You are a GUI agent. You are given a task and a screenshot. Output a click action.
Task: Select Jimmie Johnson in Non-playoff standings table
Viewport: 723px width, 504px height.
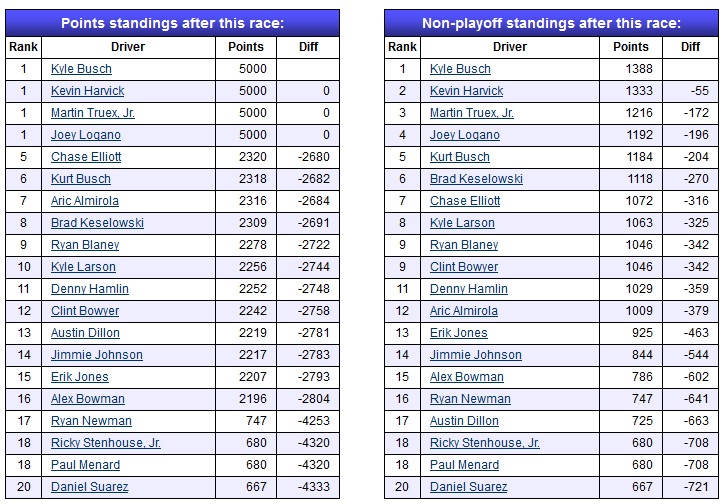point(475,355)
